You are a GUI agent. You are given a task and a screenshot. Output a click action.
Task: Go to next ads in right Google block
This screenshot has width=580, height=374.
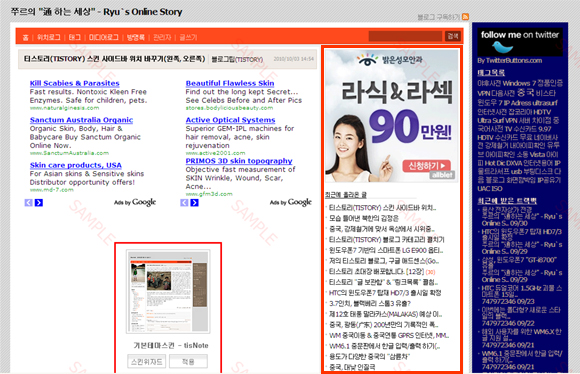point(195,202)
